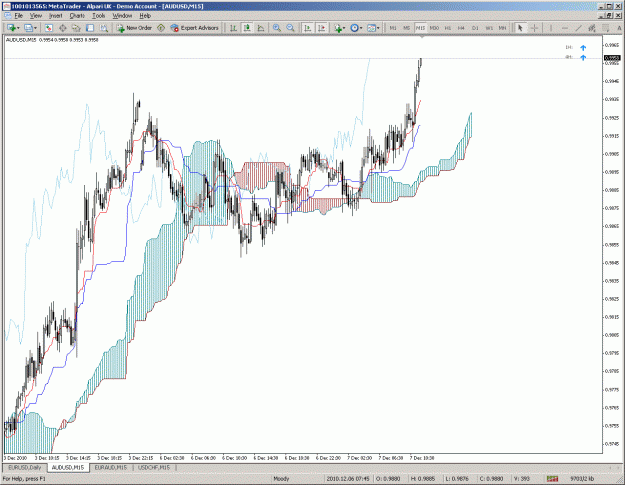The height and width of the screenshot is (485, 625).
Task: Select the Vertical Line drawing tool
Action: click(x=551, y=28)
